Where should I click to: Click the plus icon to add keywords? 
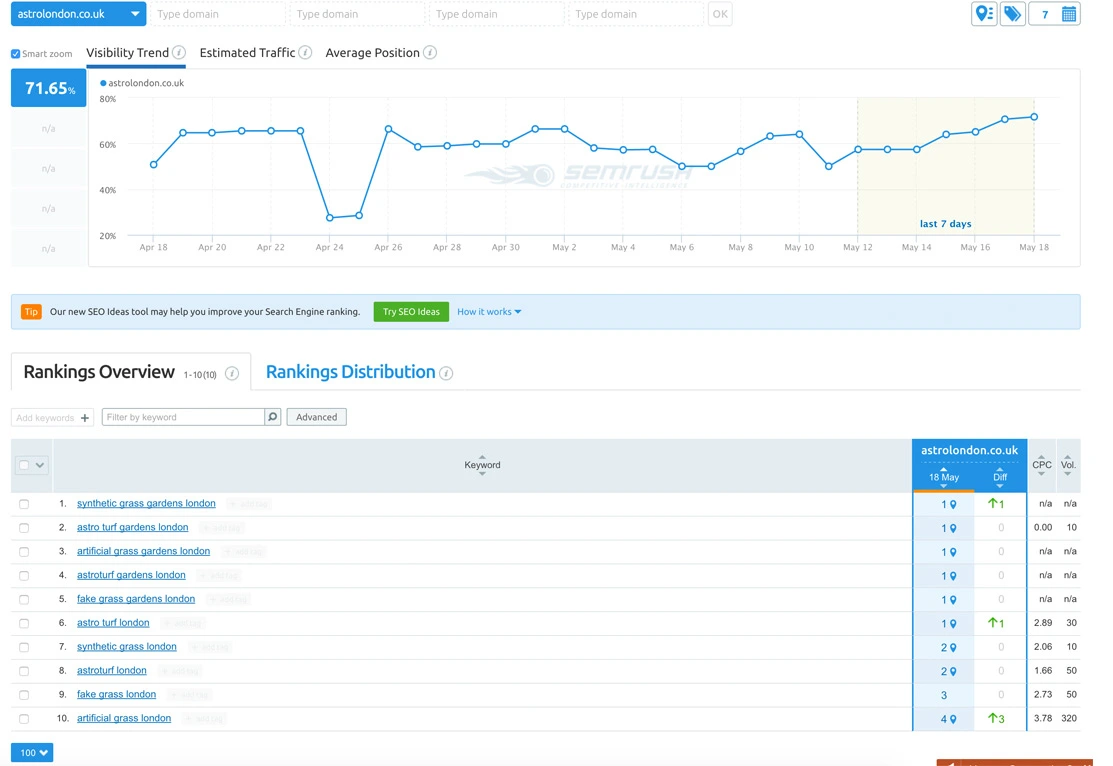coord(85,417)
